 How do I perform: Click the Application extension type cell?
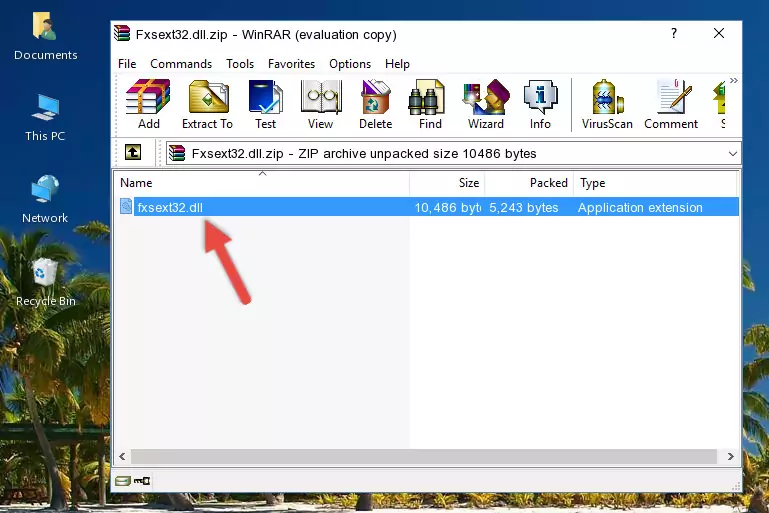pos(640,208)
